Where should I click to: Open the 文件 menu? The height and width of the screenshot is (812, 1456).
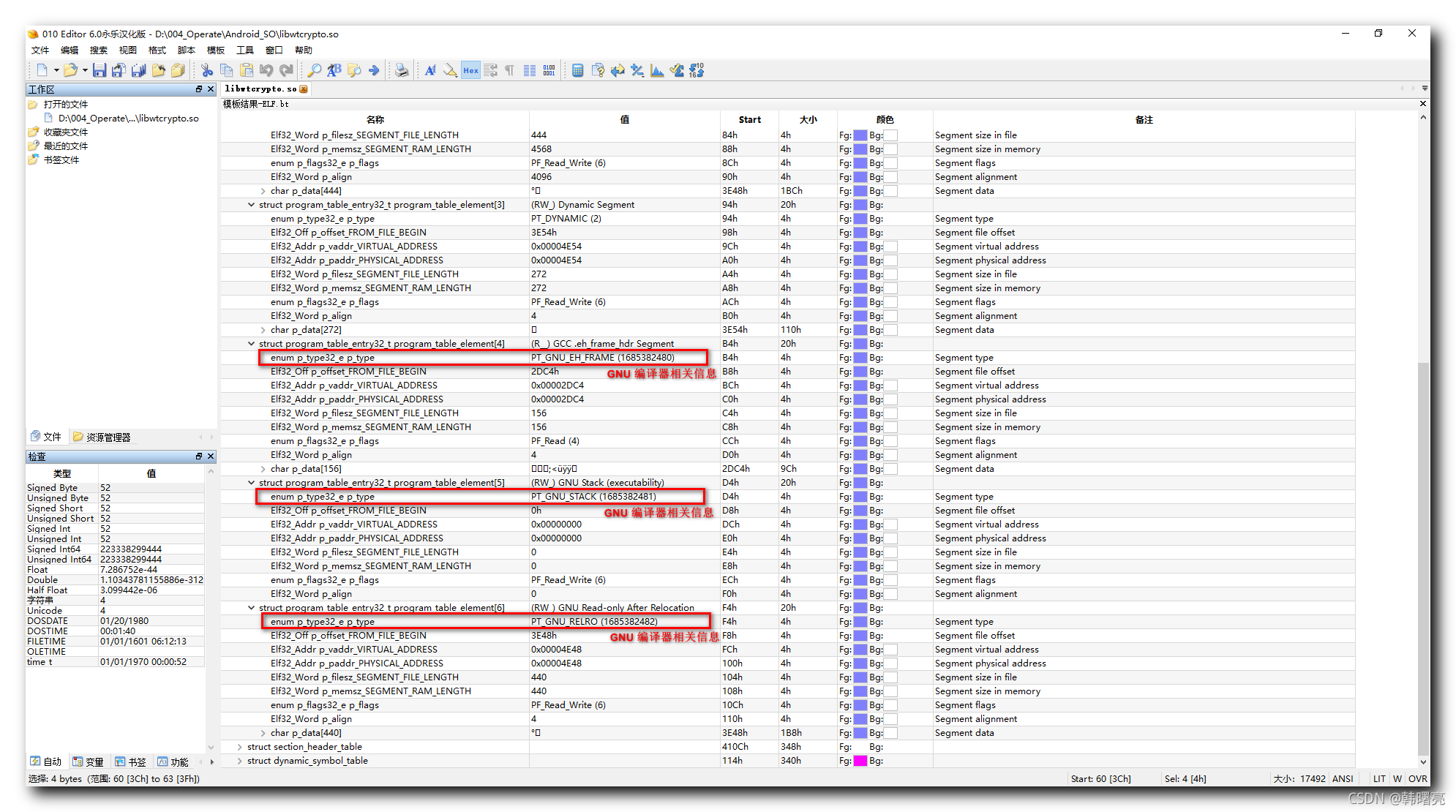40,50
